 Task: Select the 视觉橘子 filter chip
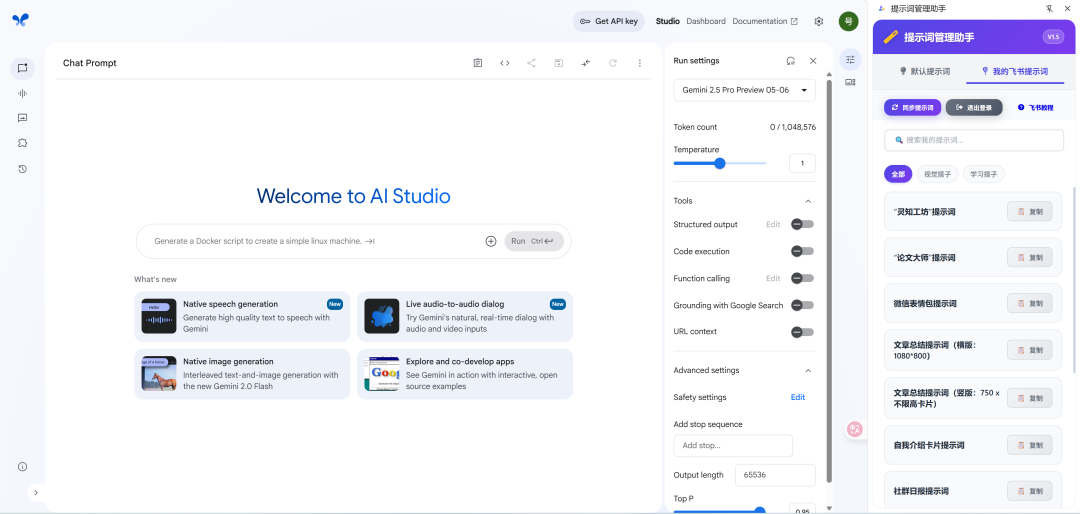click(937, 174)
